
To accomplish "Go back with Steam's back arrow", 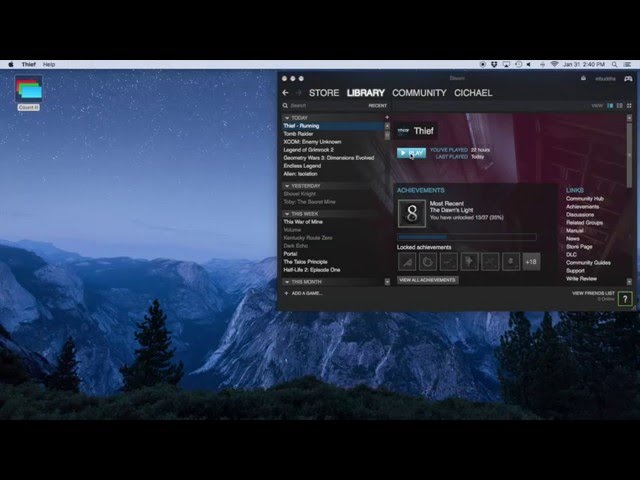I will click(x=285, y=93).
